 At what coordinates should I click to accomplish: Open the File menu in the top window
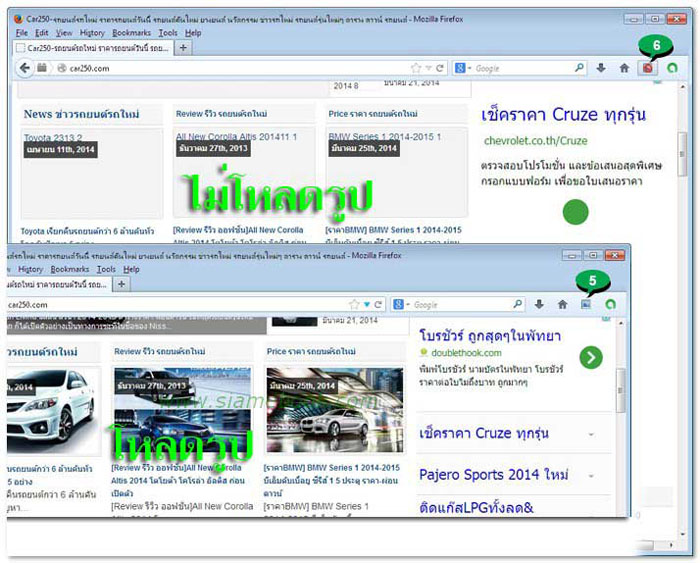[21, 33]
